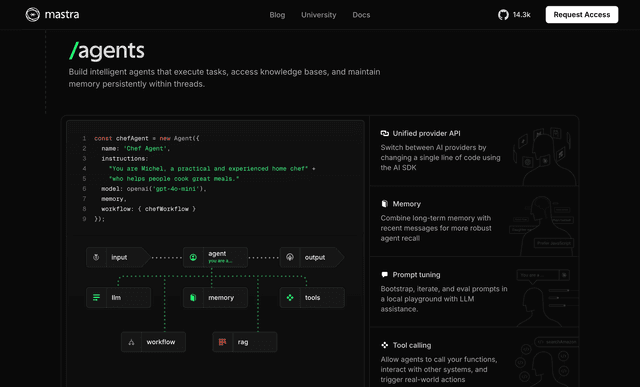Click the Unified provider API icon
The height and width of the screenshot is (387, 640).
click(x=384, y=133)
